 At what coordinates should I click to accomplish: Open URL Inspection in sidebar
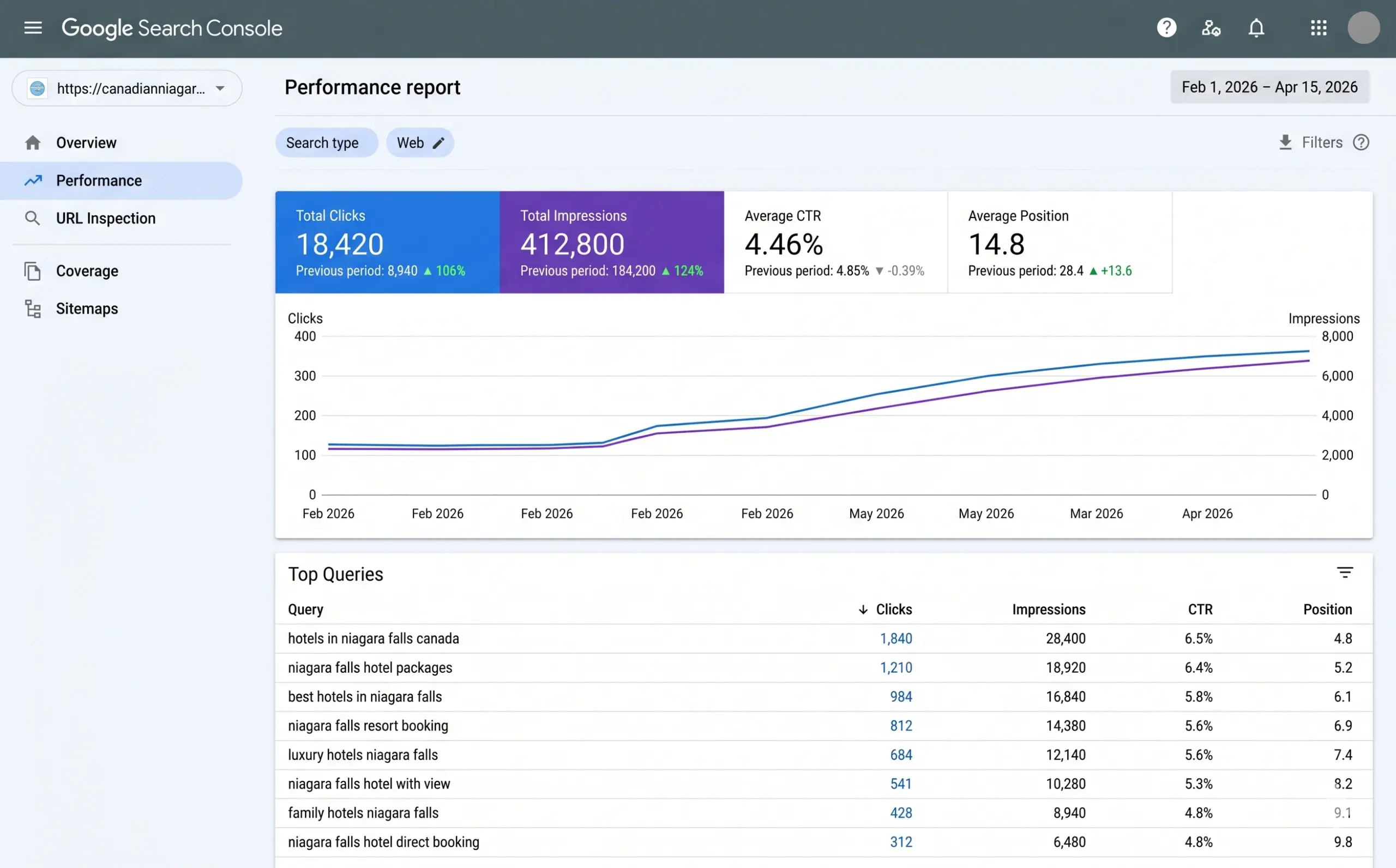tap(121, 218)
